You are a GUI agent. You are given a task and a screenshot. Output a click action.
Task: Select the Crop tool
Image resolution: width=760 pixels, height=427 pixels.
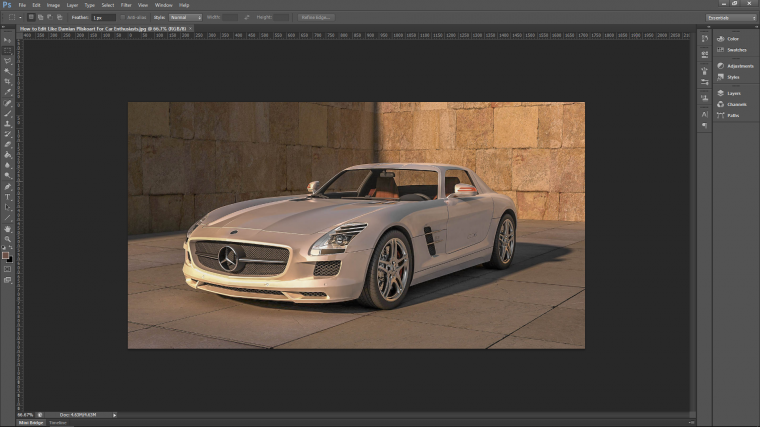(7, 82)
